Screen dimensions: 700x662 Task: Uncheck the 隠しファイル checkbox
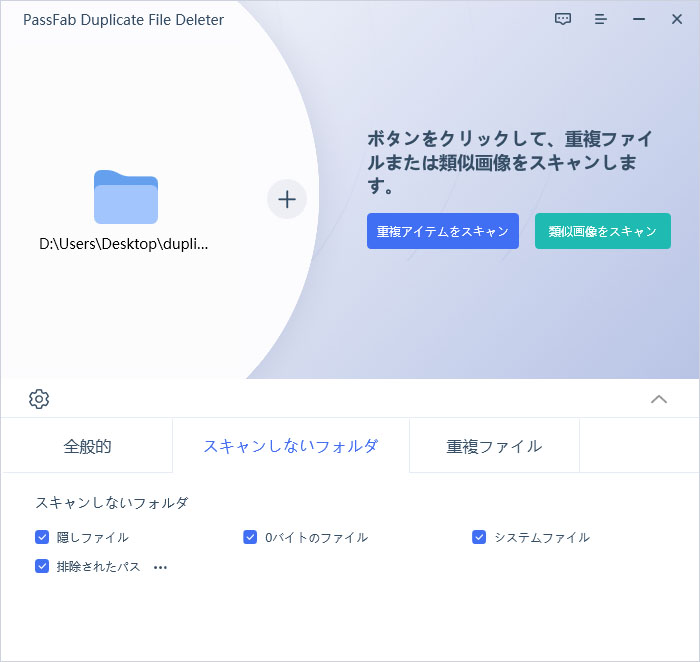[42, 537]
